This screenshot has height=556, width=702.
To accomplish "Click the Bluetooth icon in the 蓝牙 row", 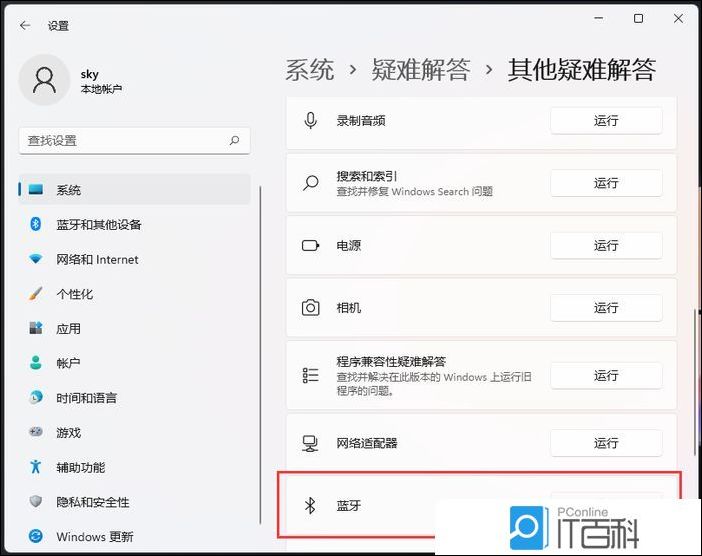I will pyautogui.click(x=310, y=505).
